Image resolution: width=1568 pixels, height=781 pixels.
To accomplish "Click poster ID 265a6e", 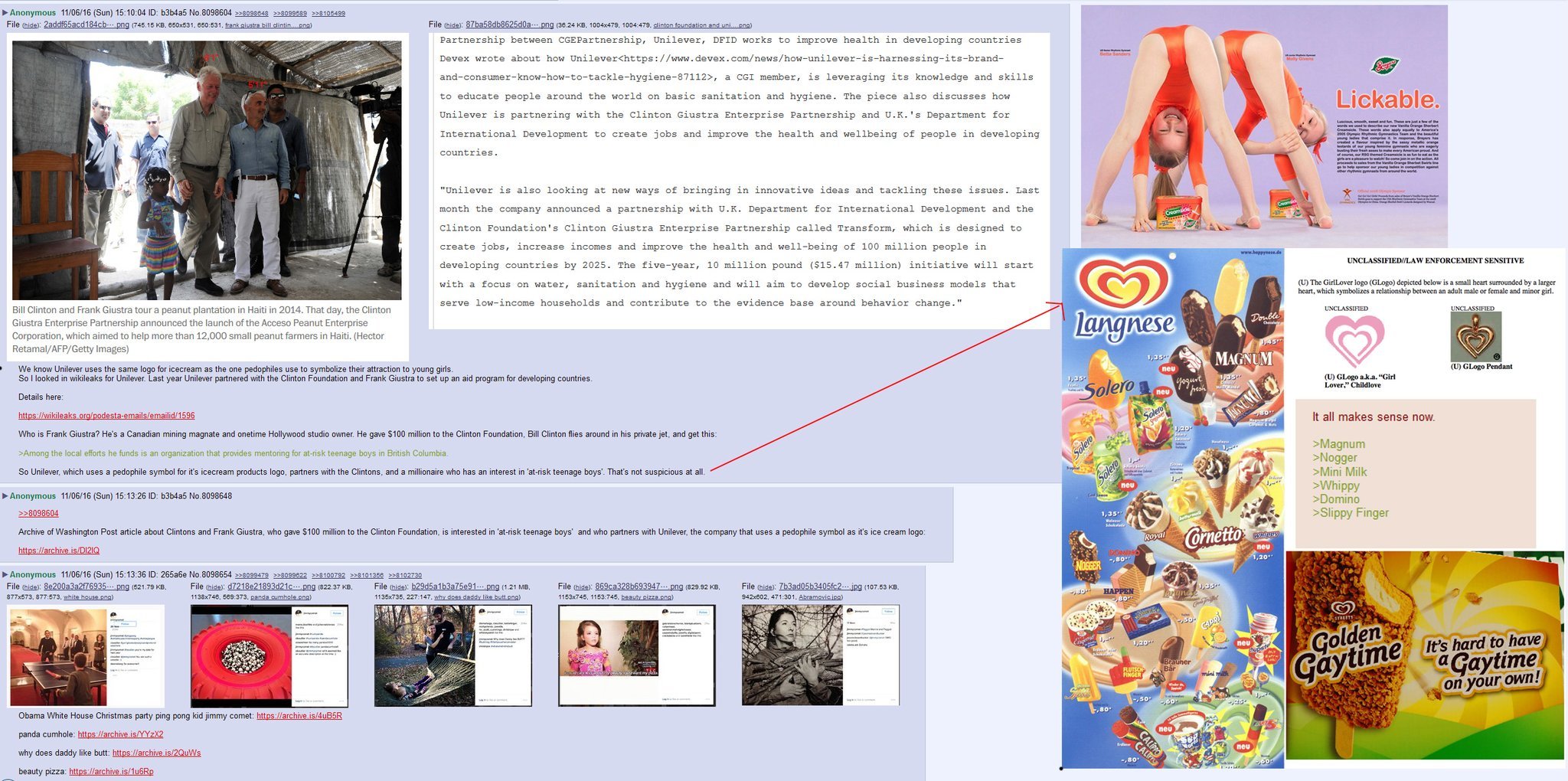I will pyautogui.click(x=175, y=574).
